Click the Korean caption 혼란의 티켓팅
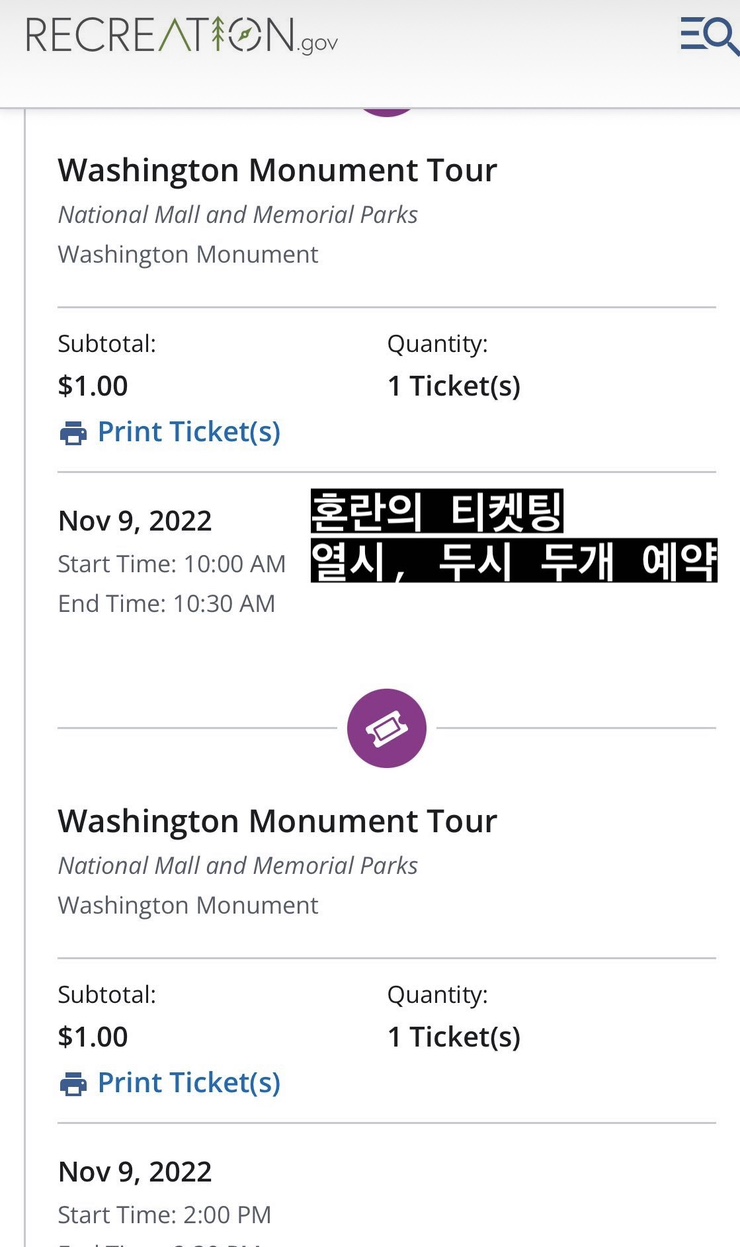Viewport: 740px width, 1247px height. point(437,513)
